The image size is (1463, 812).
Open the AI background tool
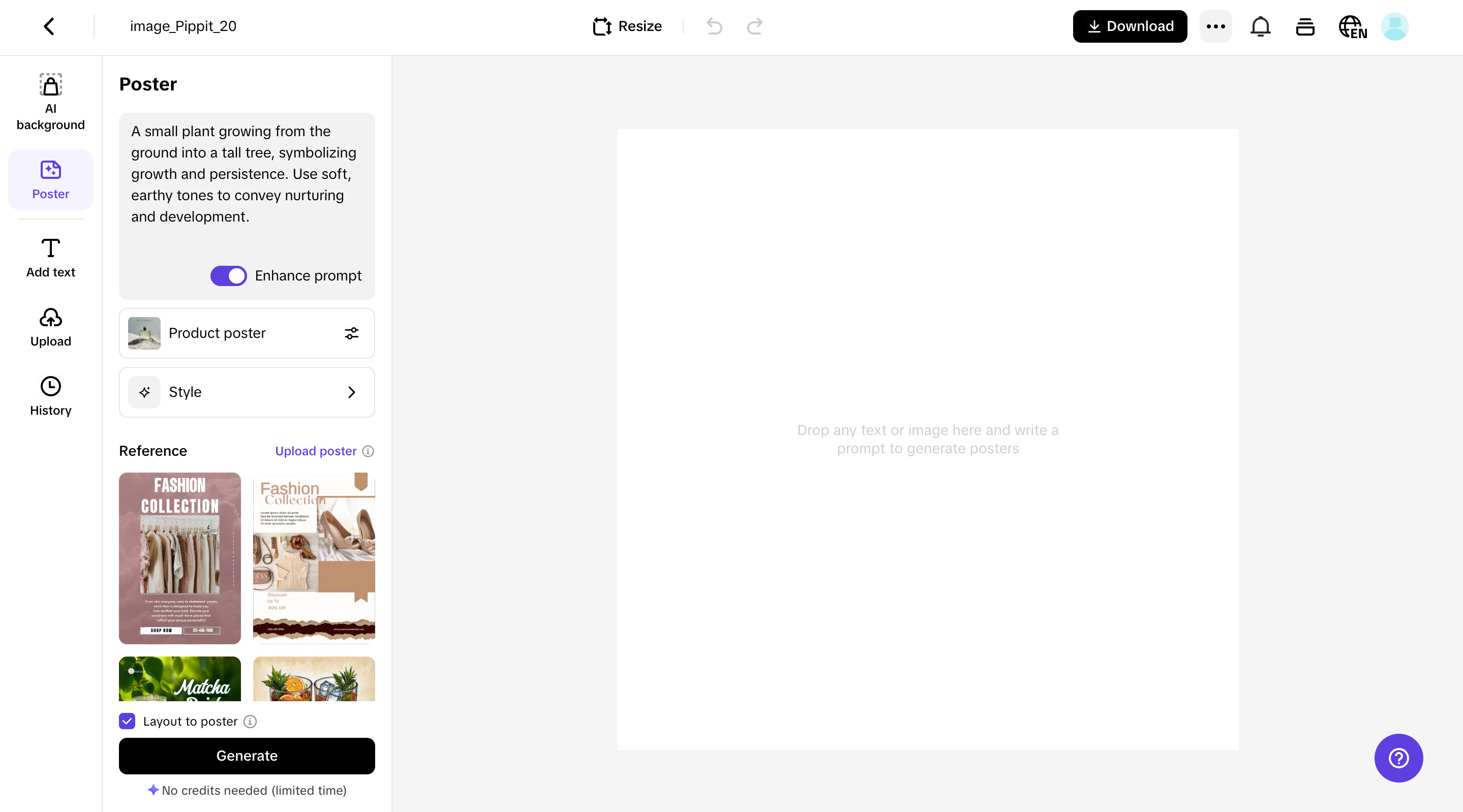pos(50,101)
